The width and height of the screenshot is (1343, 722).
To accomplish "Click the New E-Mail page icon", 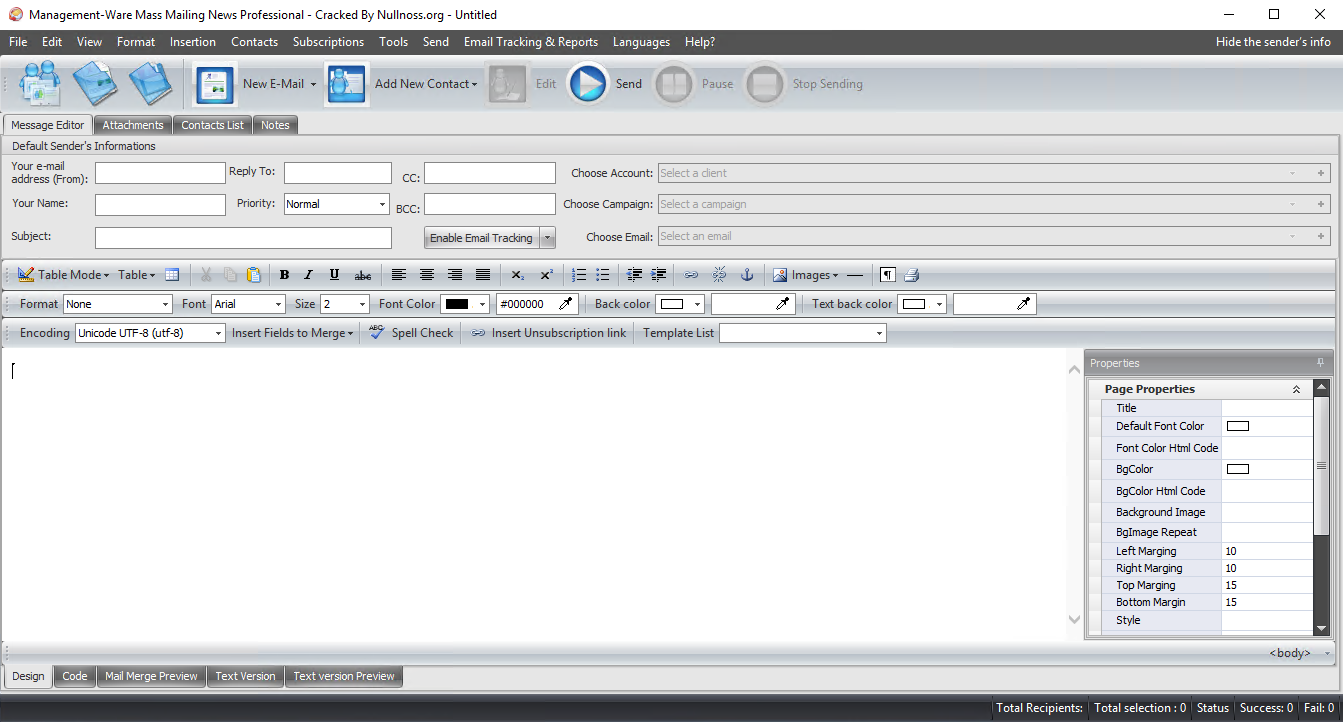I will [x=215, y=84].
